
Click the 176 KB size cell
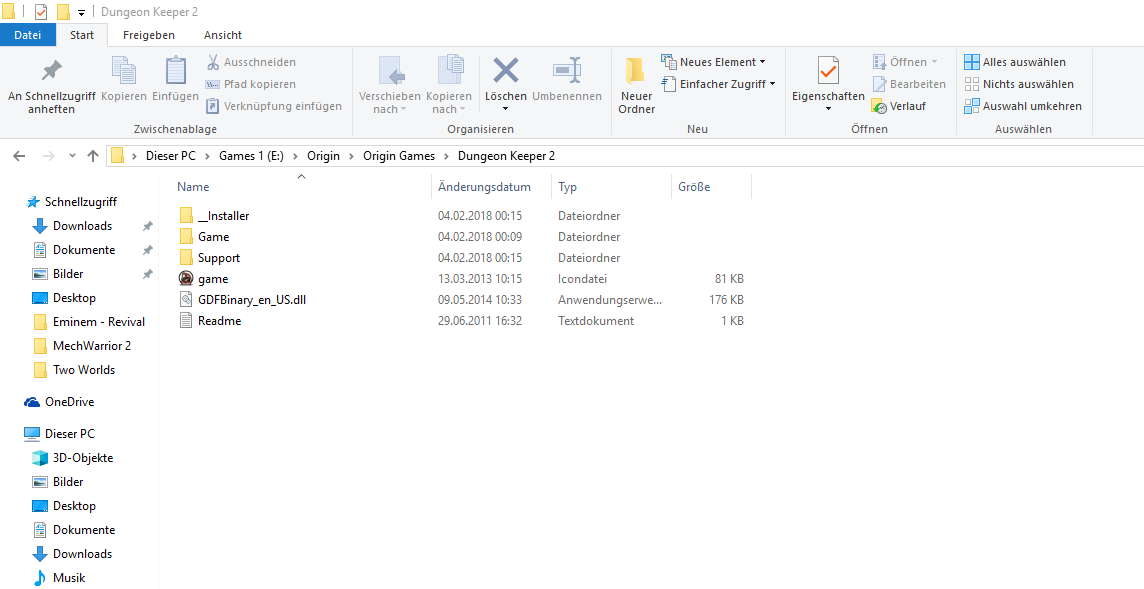(727, 300)
